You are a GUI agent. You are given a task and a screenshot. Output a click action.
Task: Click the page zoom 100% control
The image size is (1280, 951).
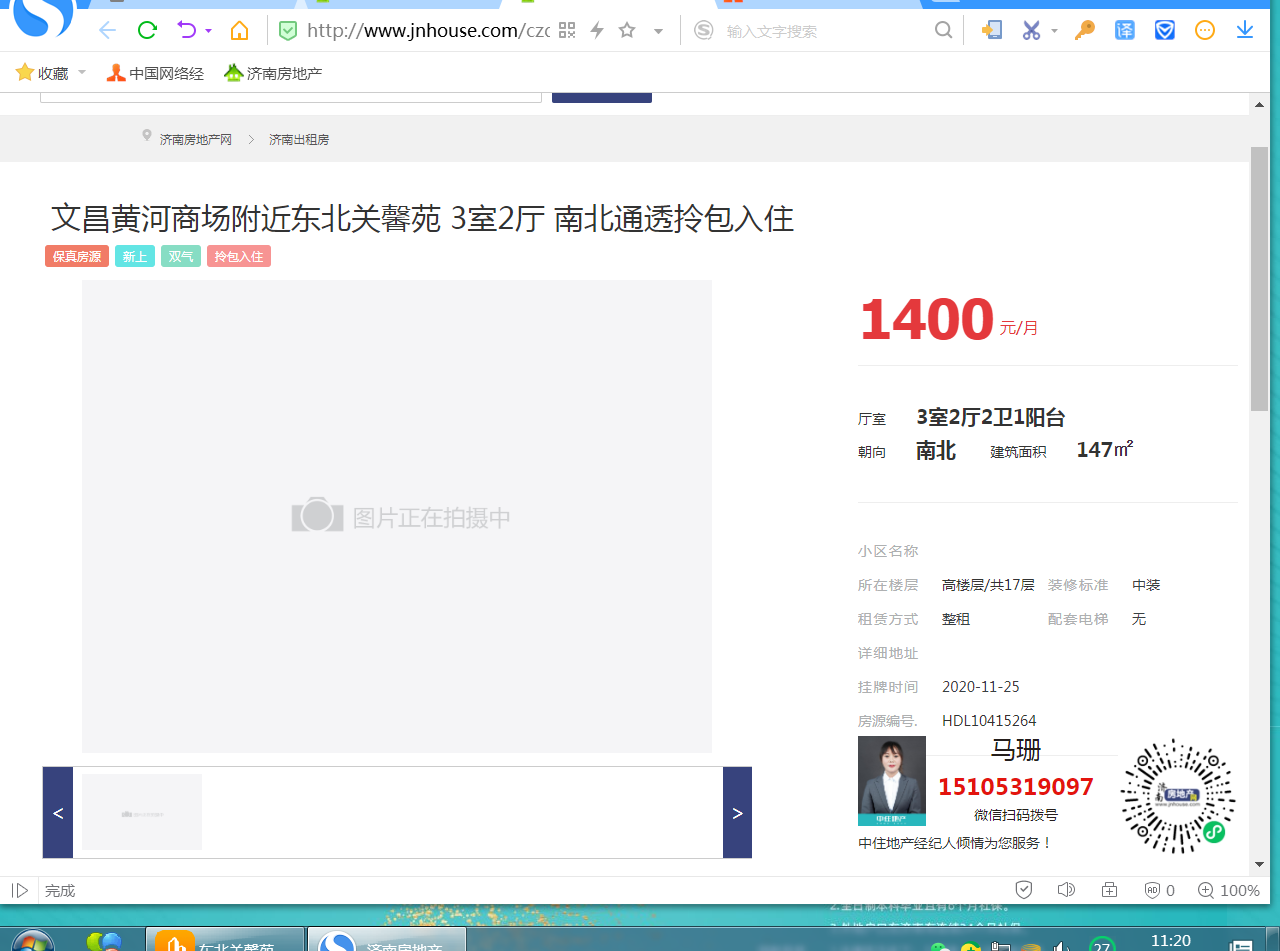click(1229, 890)
